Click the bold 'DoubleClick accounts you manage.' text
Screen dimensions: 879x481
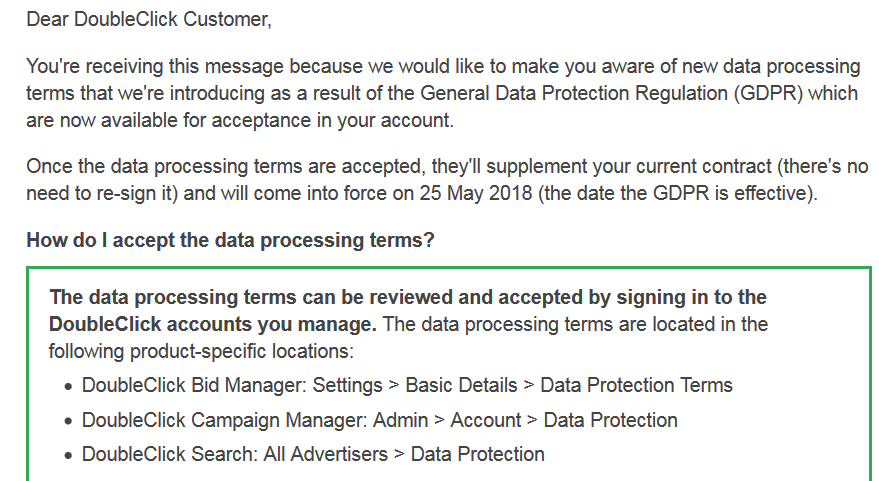tap(212, 324)
